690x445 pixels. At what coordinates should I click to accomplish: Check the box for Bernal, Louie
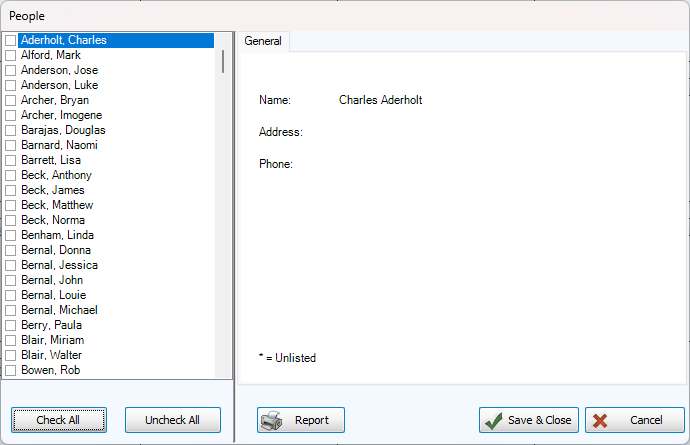tap(10, 296)
